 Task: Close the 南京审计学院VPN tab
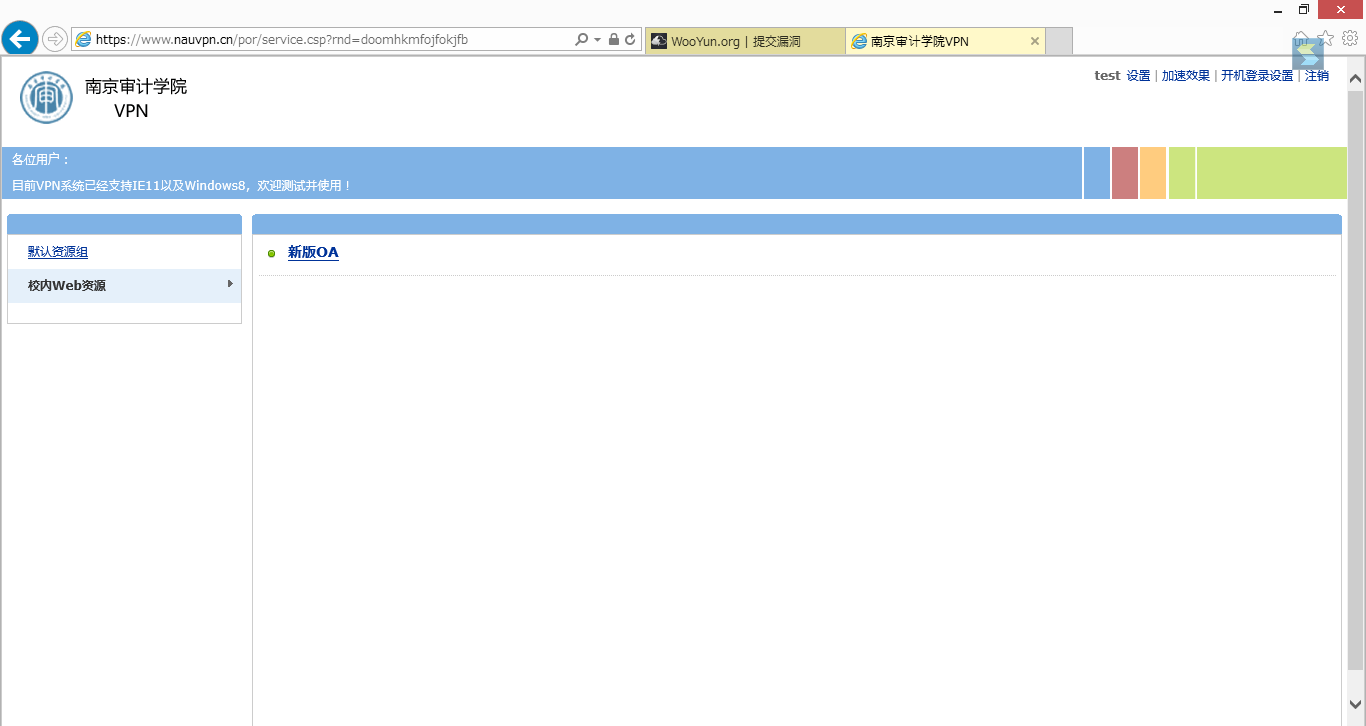click(1035, 41)
